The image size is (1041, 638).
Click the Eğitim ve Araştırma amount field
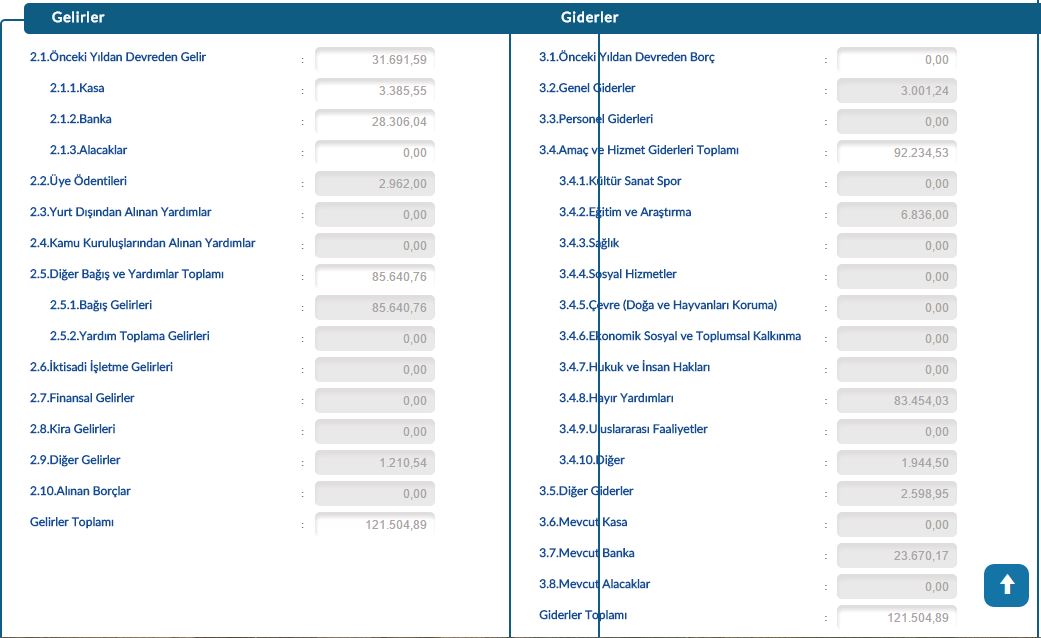click(x=896, y=214)
